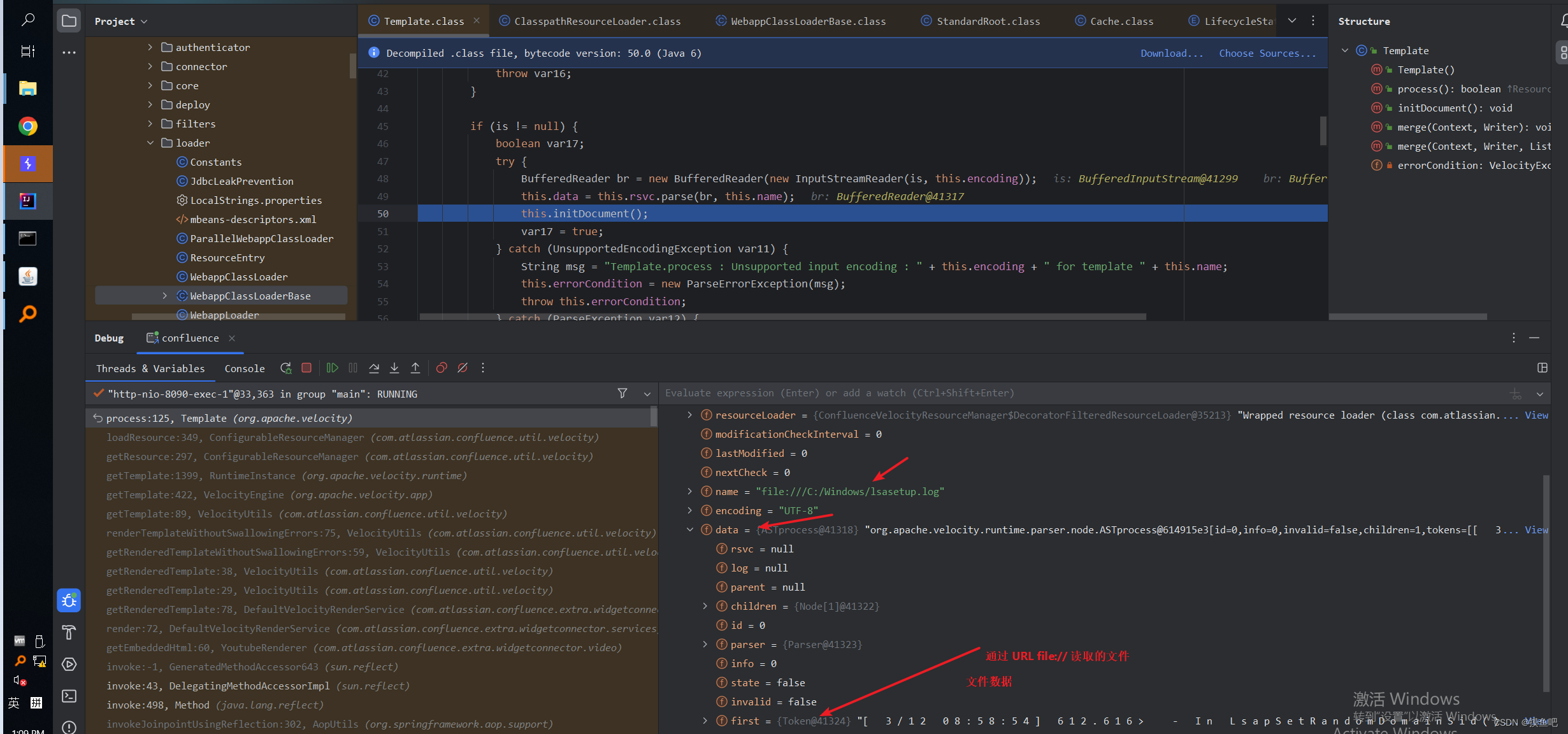Launch Chrome from the left sidebar
Viewport: 1568px width, 734px height.
tap(27, 126)
